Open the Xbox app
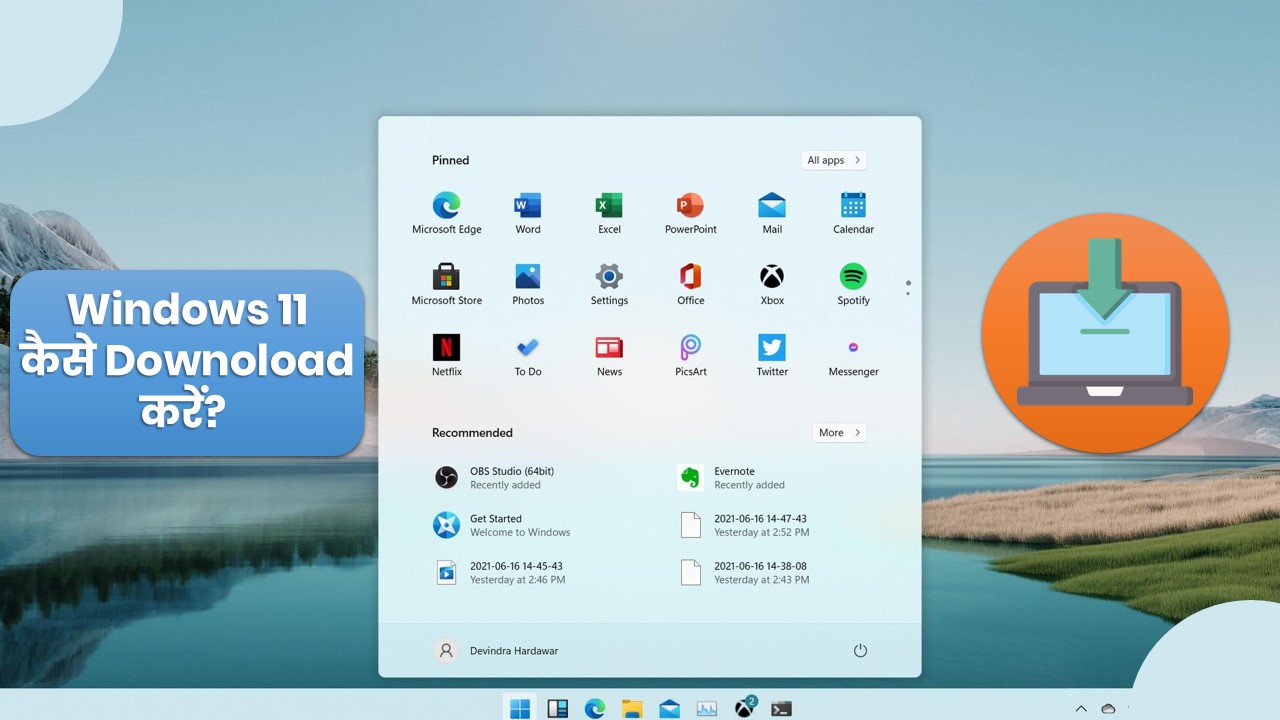The image size is (1280, 720). (x=772, y=285)
